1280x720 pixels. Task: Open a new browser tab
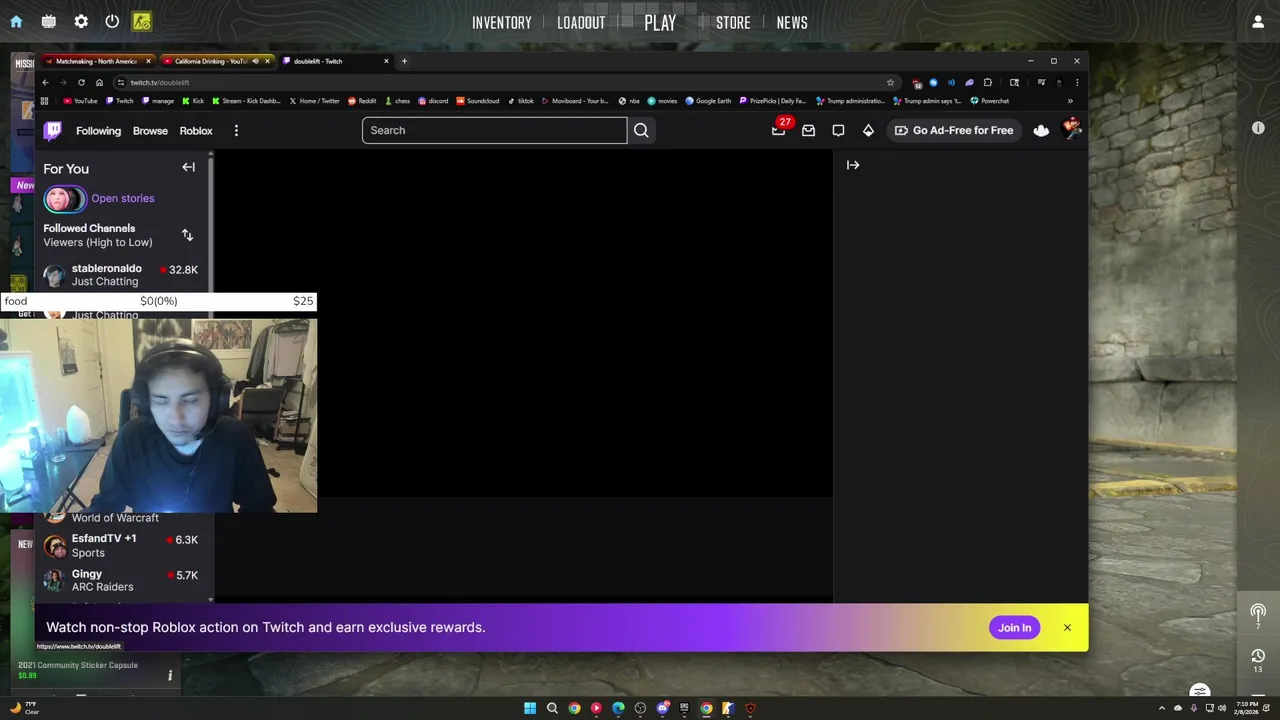click(x=404, y=61)
